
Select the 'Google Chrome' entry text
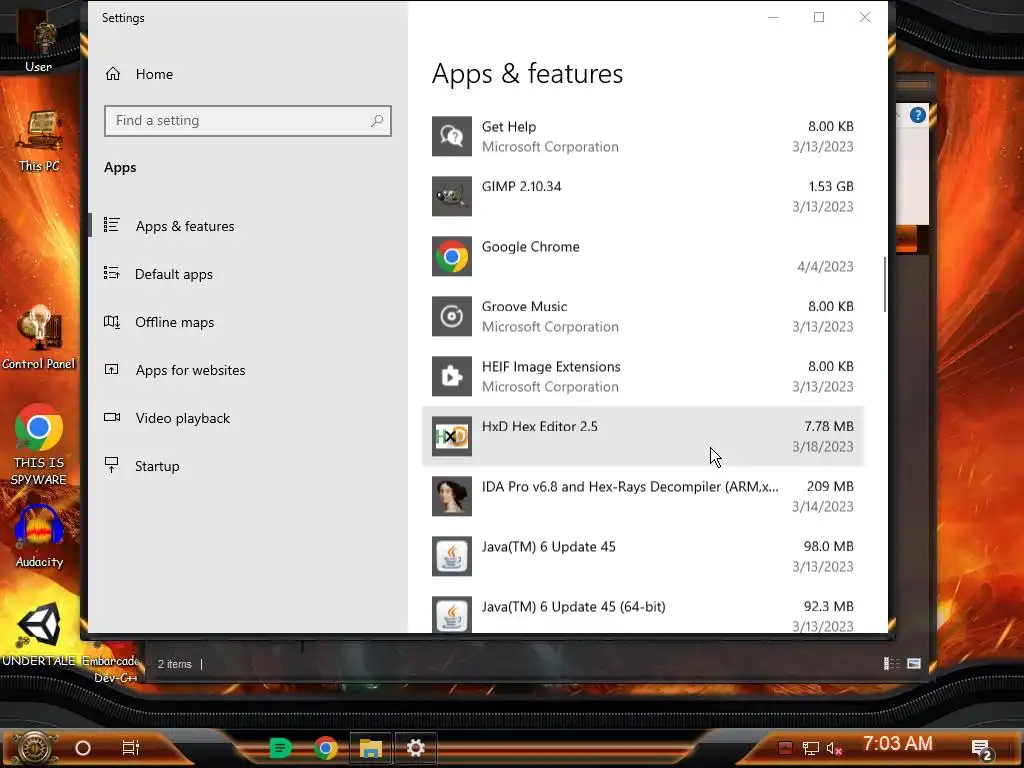530,247
